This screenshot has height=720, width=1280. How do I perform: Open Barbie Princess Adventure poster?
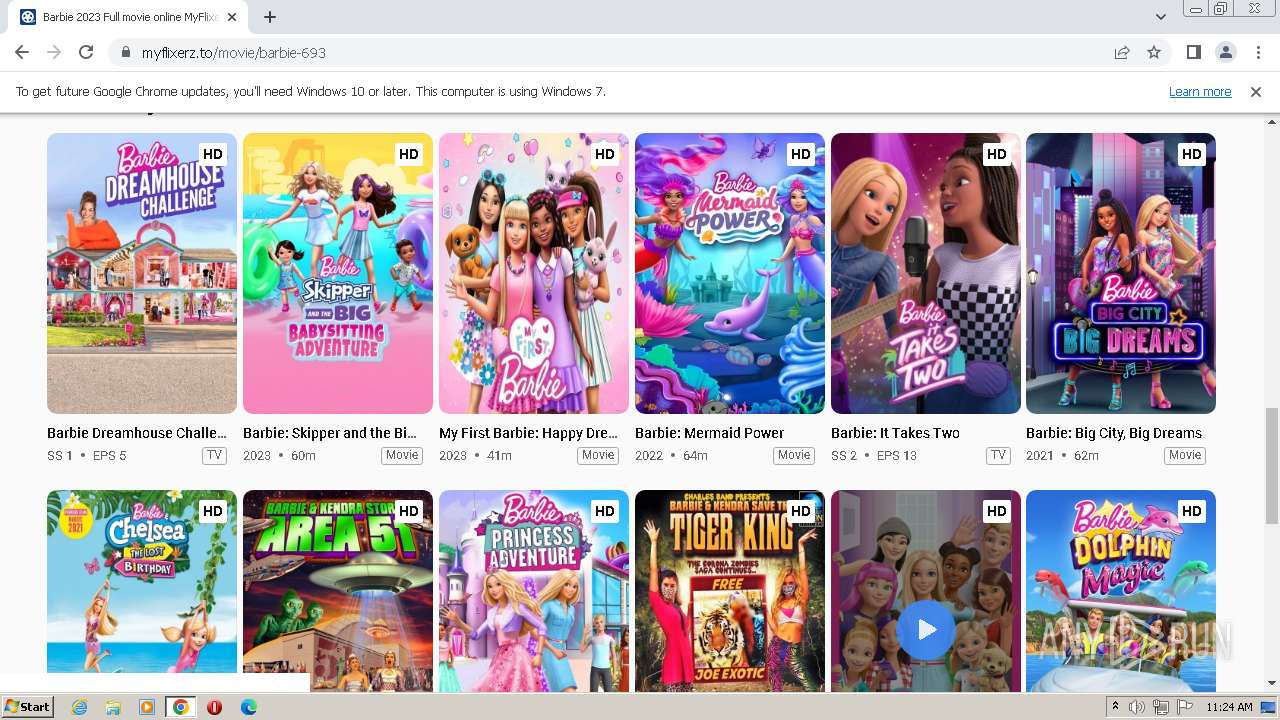click(x=534, y=590)
